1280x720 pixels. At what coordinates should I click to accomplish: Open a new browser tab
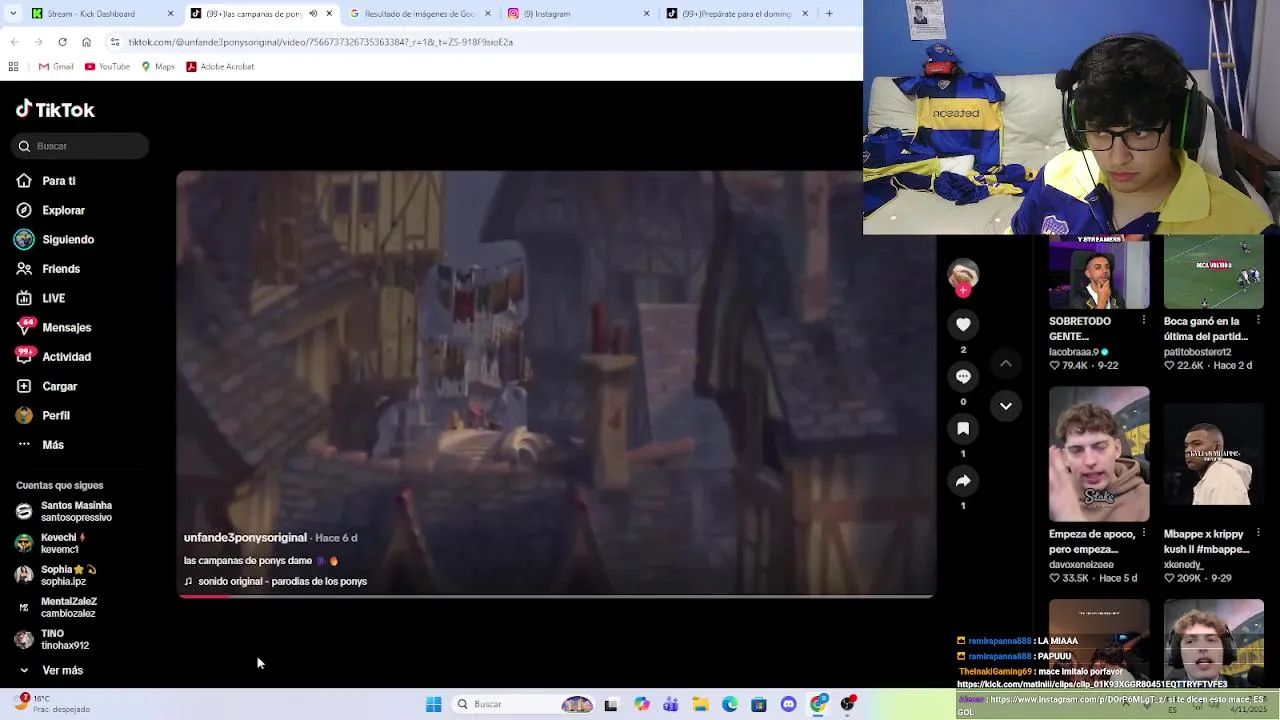click(x=829, y=14)
